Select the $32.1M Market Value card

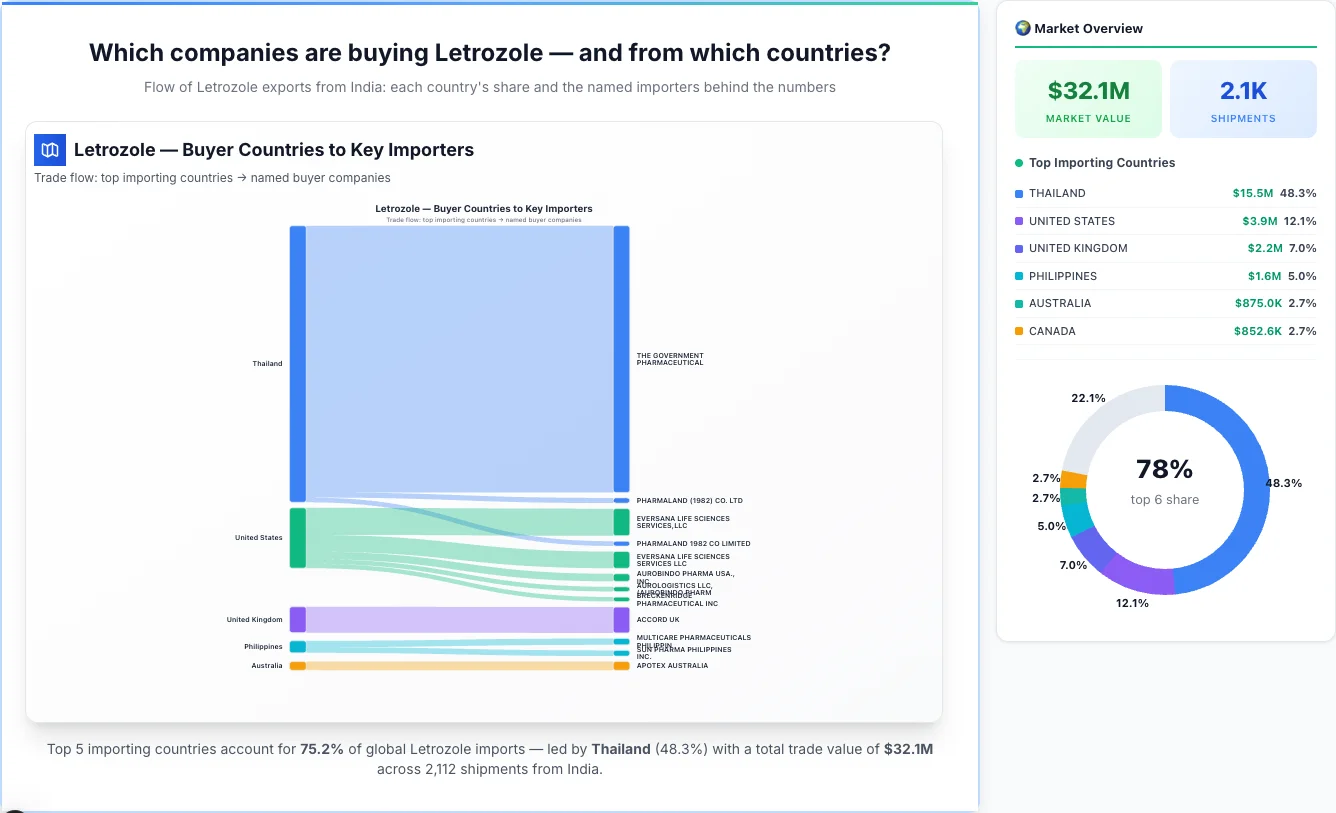1088,98
